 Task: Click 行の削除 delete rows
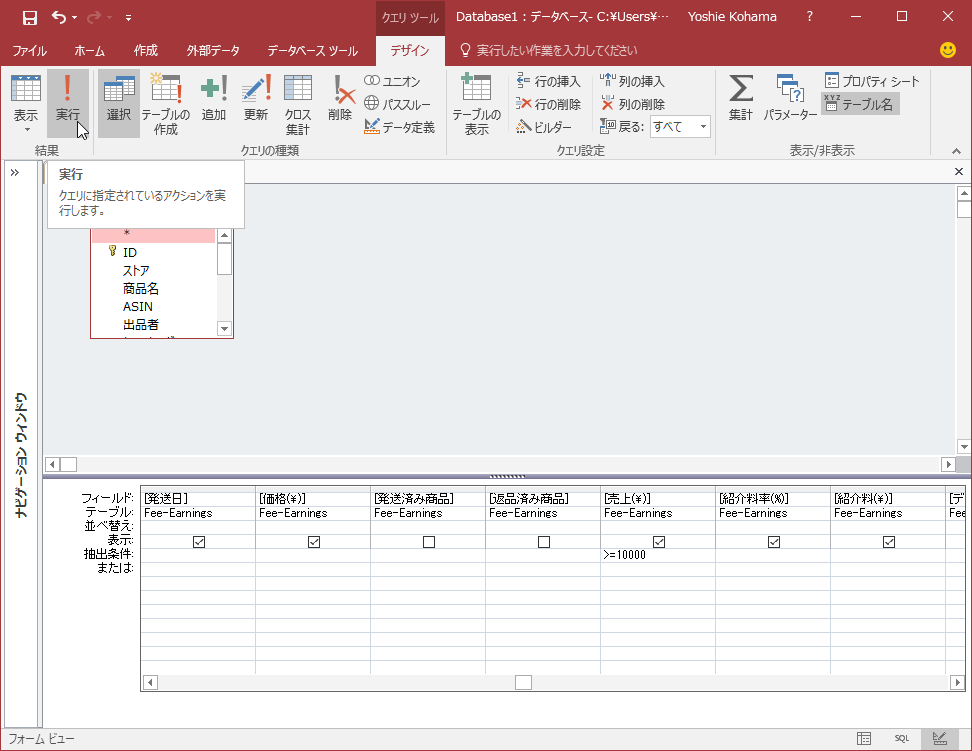549,104
